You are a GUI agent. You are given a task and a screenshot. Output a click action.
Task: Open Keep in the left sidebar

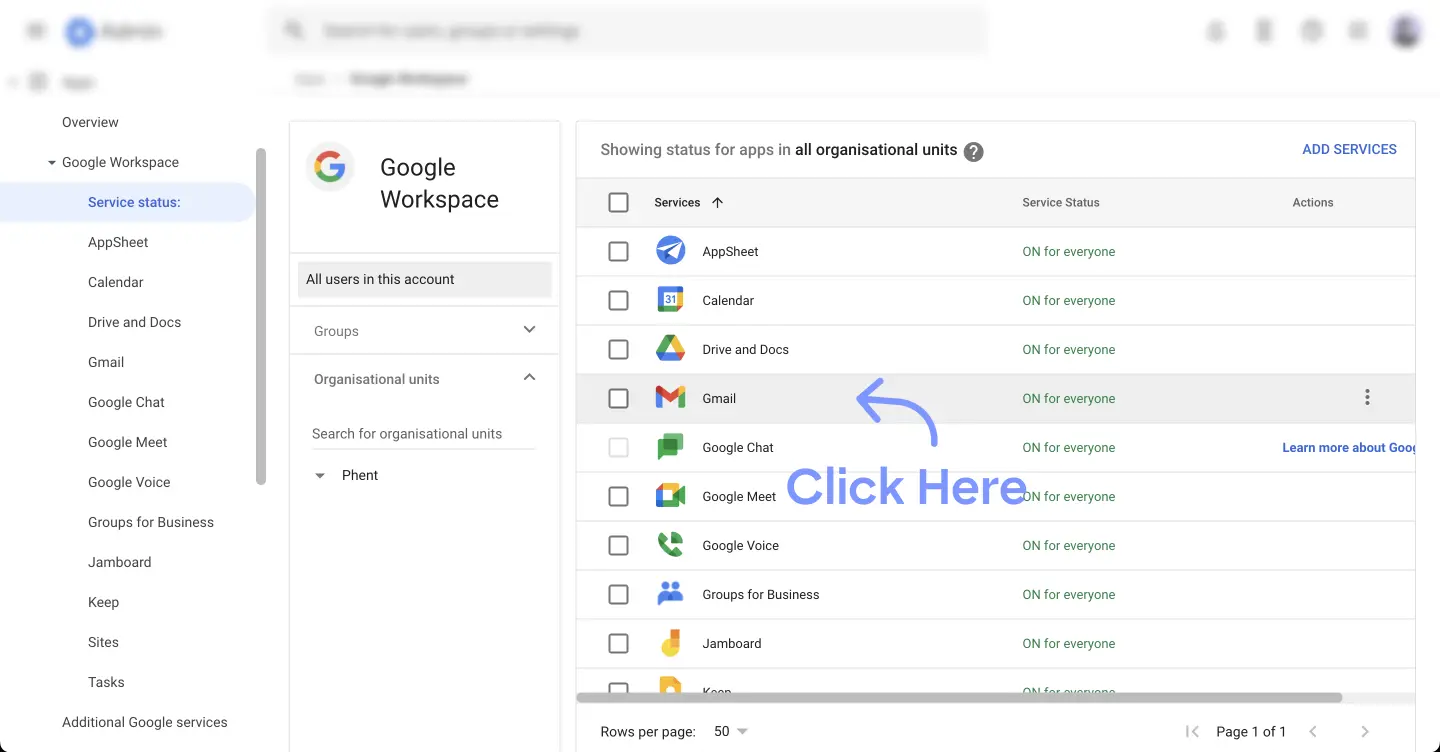pyautogui.click(x=103, y=602)
